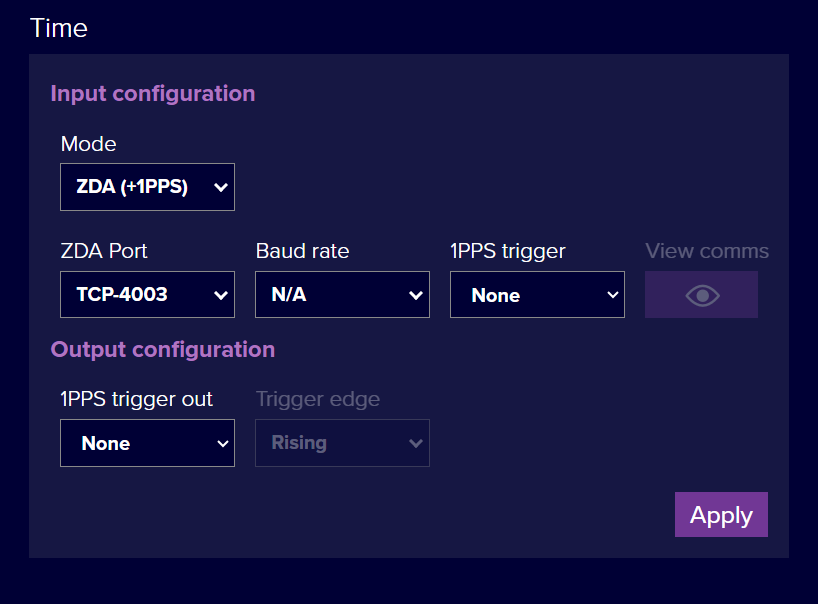Image resolution: width=818 pixels, height=604 pixels.
Task: Click the Trigger edge field label
Action: pyautogui.click(x=318, y=399)
